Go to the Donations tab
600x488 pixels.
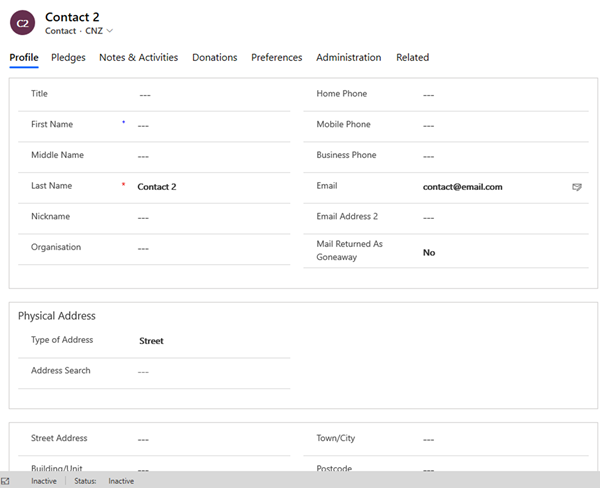point(214,58)
